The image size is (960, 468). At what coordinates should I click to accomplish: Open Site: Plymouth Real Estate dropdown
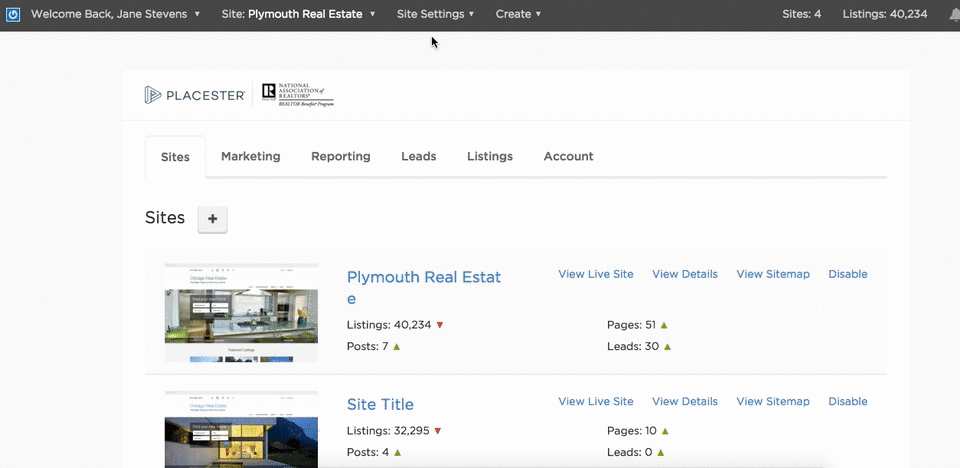pos(298,14)
